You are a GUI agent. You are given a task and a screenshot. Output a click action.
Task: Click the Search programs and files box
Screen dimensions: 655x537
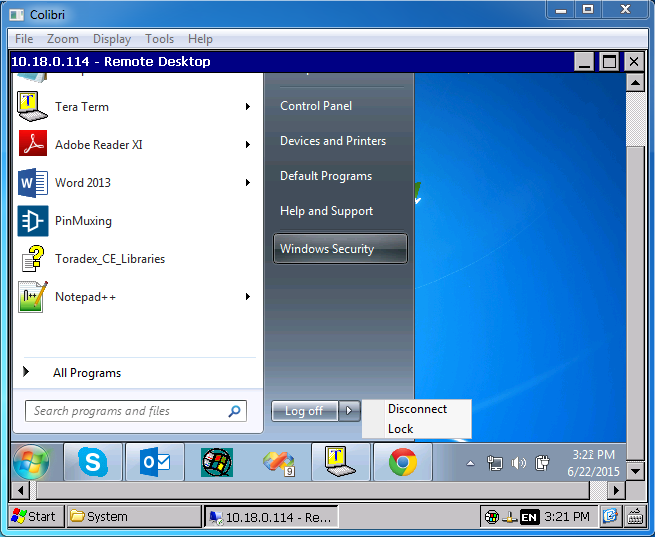click(136, 411)
